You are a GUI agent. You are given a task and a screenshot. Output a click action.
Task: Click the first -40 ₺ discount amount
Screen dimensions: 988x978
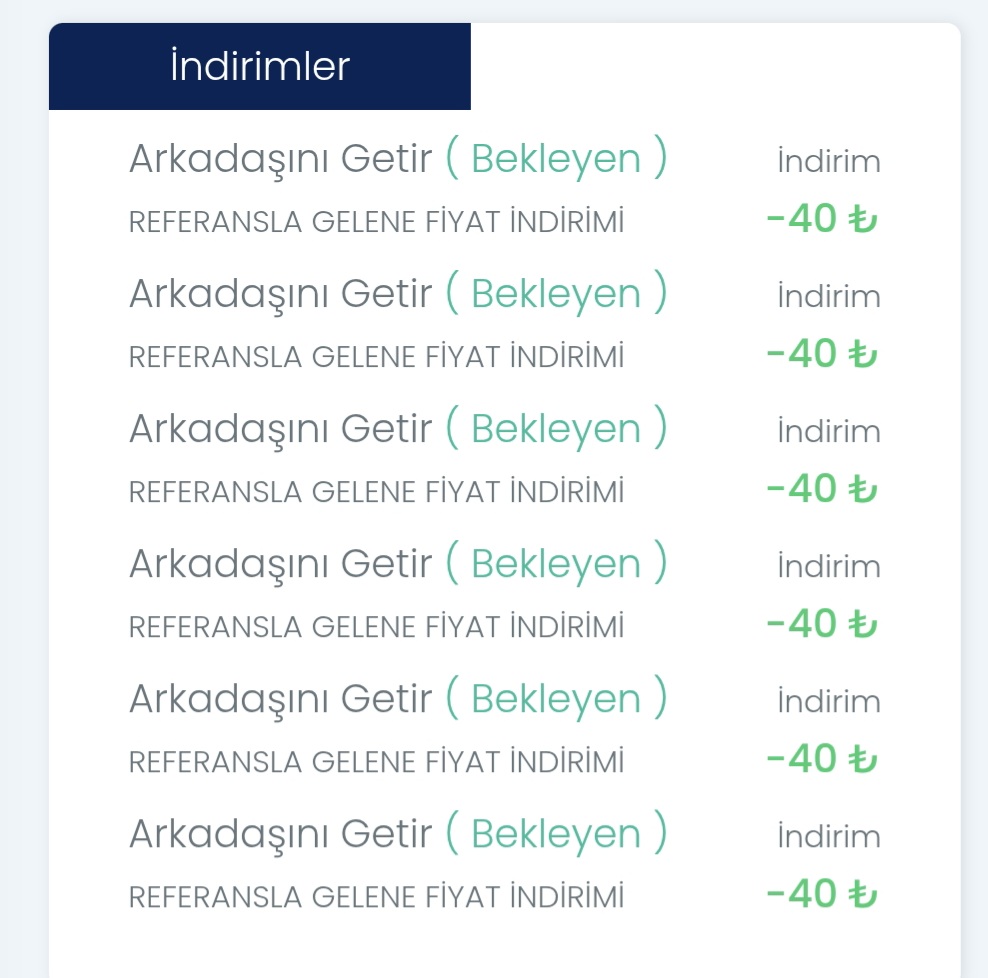(x=822, y=219)
